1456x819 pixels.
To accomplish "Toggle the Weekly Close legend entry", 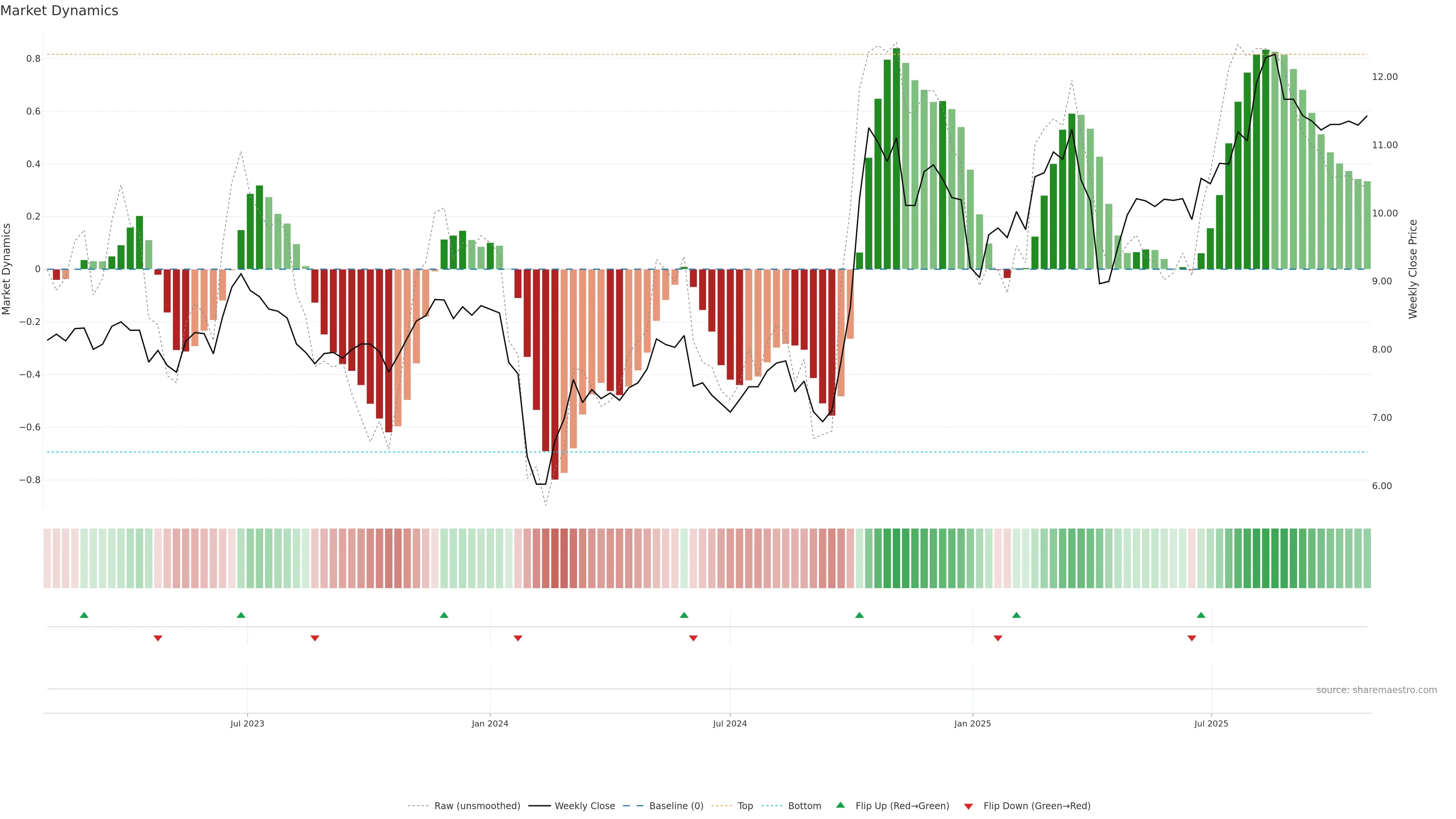I will 584,806.
